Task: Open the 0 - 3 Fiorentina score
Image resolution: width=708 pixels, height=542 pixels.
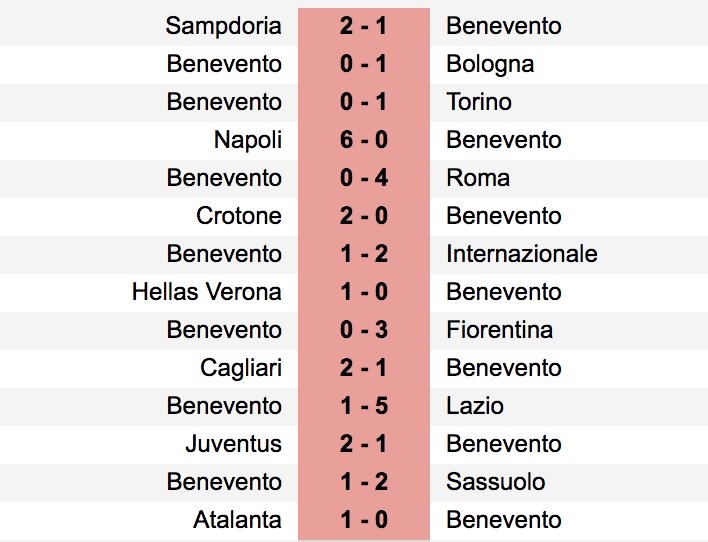Action: click(x=363, y=329)
